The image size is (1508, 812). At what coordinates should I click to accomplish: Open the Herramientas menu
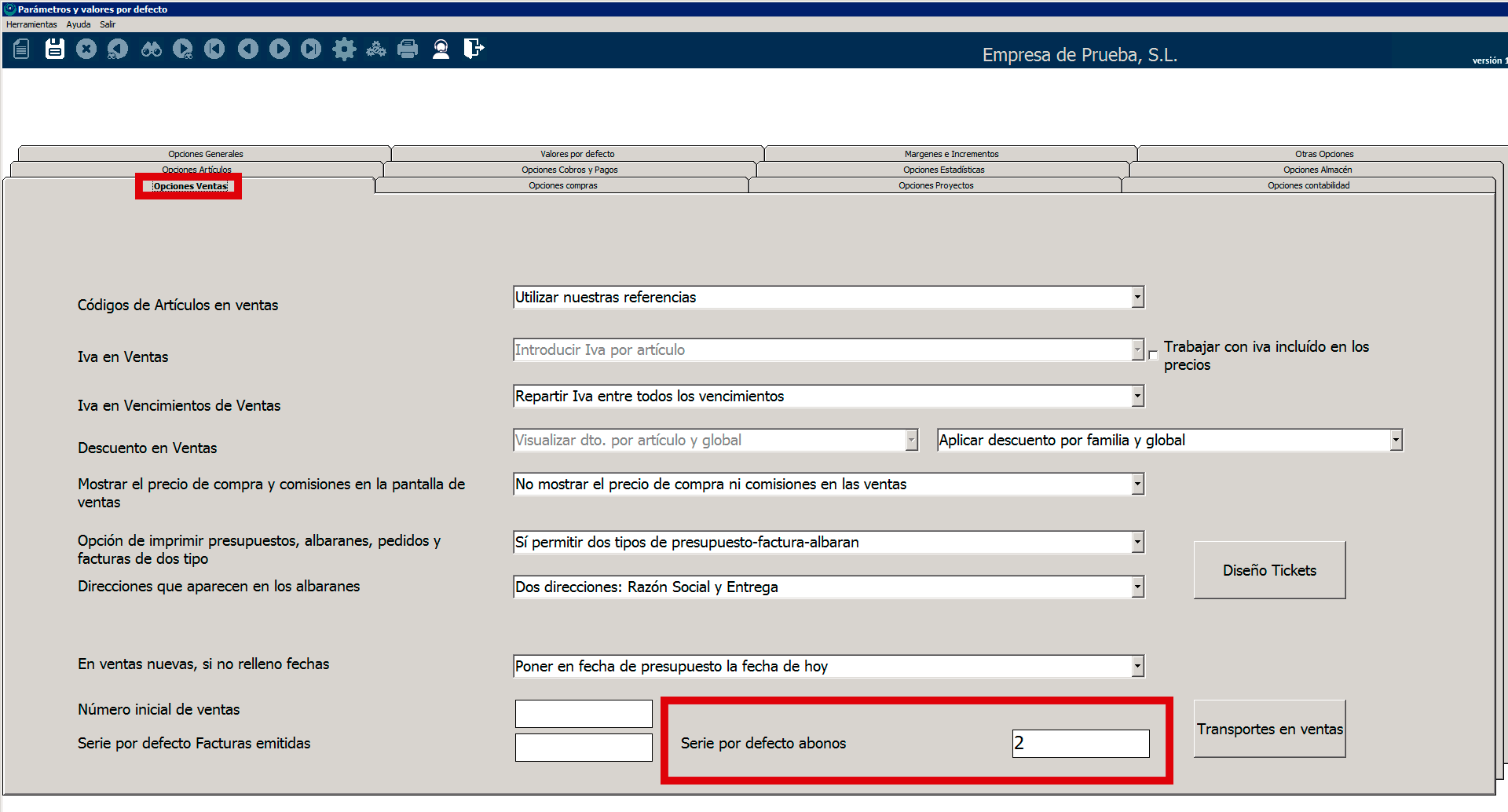click(x=31, y=24)
